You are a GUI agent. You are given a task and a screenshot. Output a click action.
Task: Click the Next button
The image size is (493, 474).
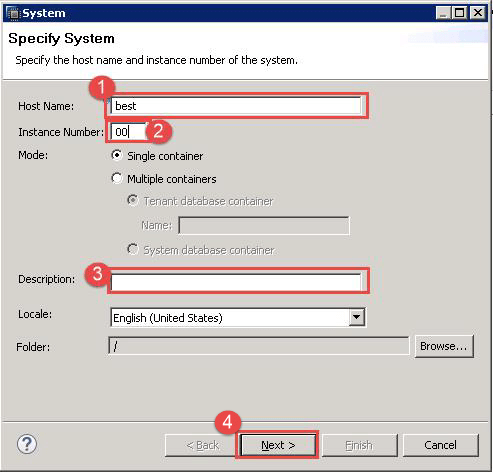(278, 445)
